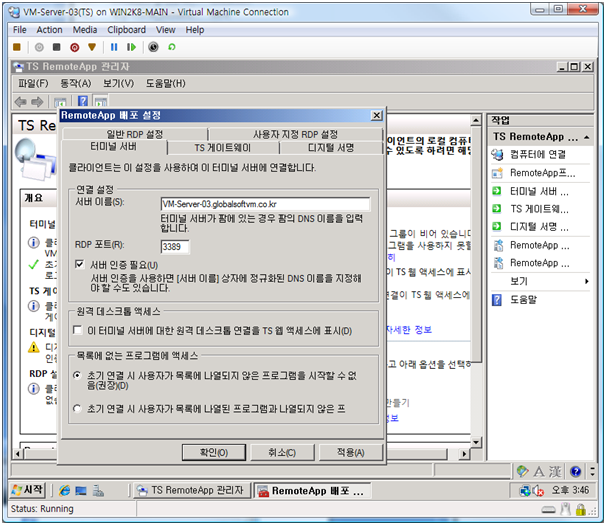Open Hyper-V Clipboard menu
606x525 pixels.
tap(126, 30)
